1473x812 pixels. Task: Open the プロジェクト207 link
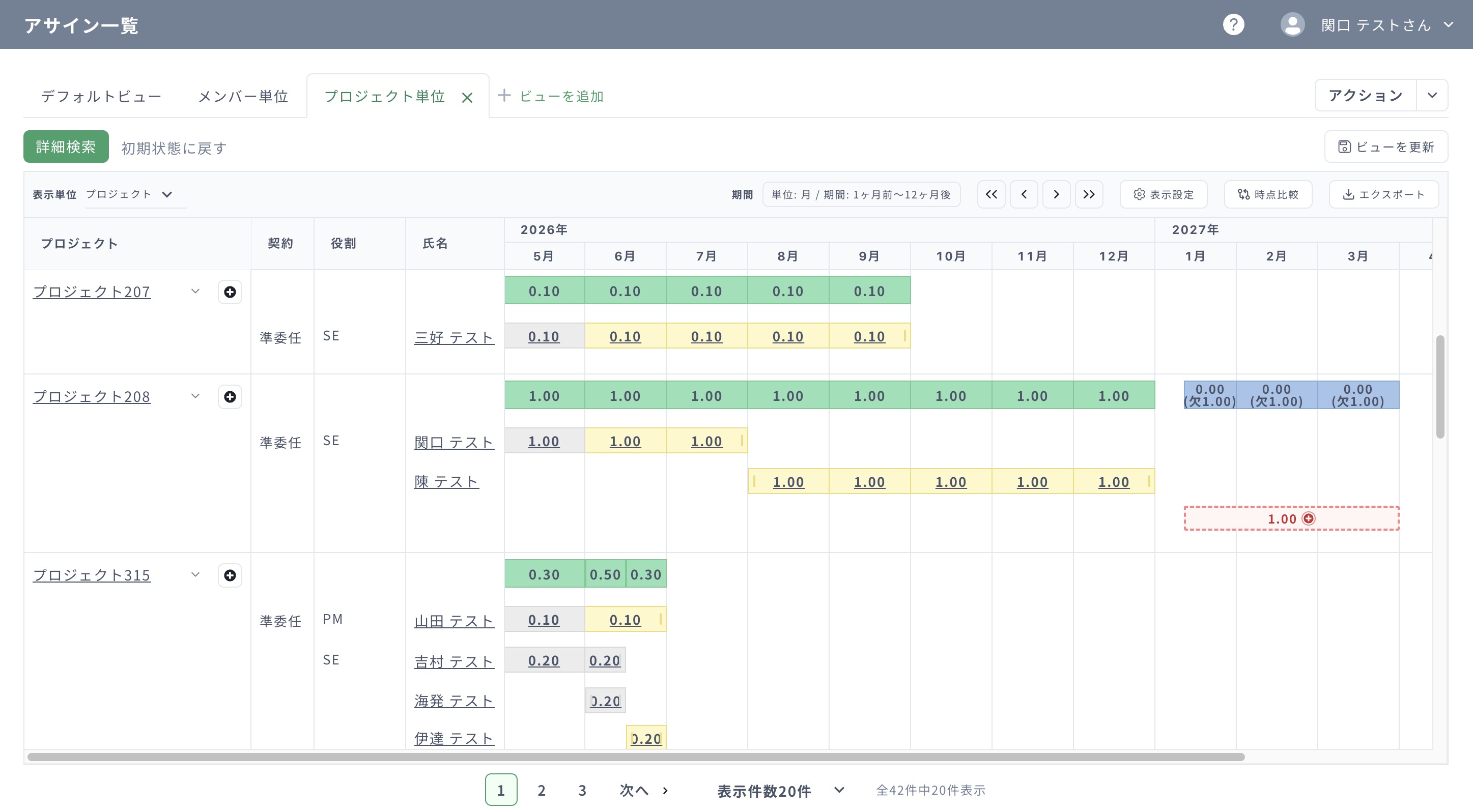click(92, 292)
